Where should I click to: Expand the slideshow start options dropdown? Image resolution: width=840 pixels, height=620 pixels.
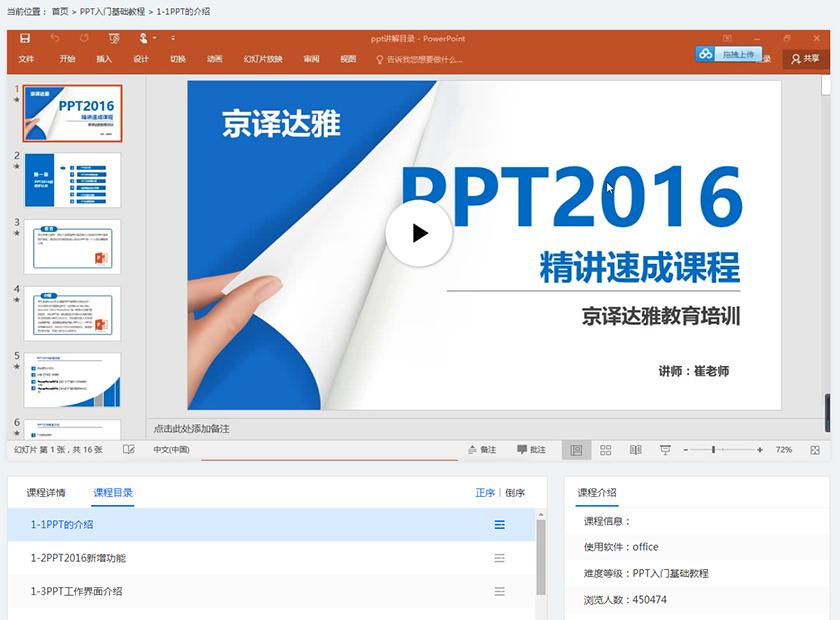tap(155, 40)
